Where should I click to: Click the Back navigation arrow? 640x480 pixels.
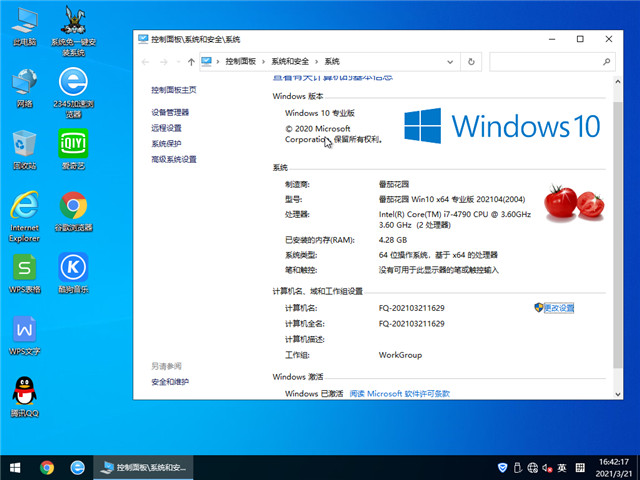[145, 62]
